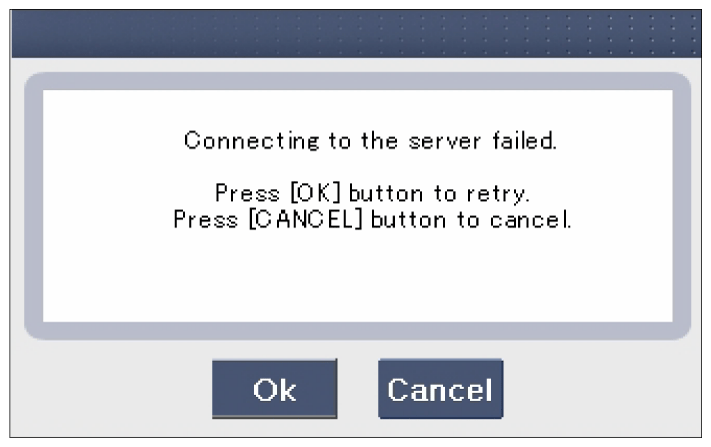Select the [CANCEL] bracketed text in message
The image size is (711, 447).
coord(306,220)
